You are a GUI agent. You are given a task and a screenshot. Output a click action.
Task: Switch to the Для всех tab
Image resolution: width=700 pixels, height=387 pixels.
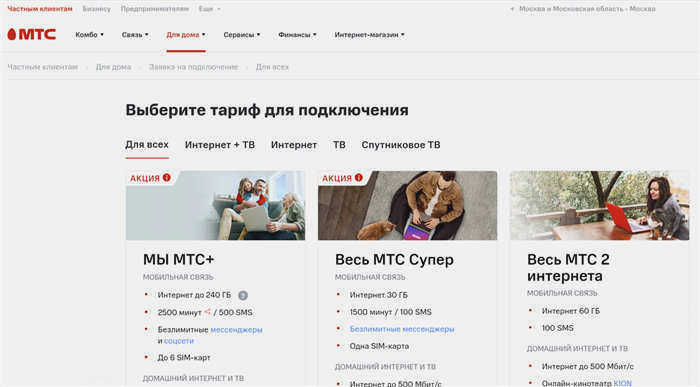click(147, 145)
